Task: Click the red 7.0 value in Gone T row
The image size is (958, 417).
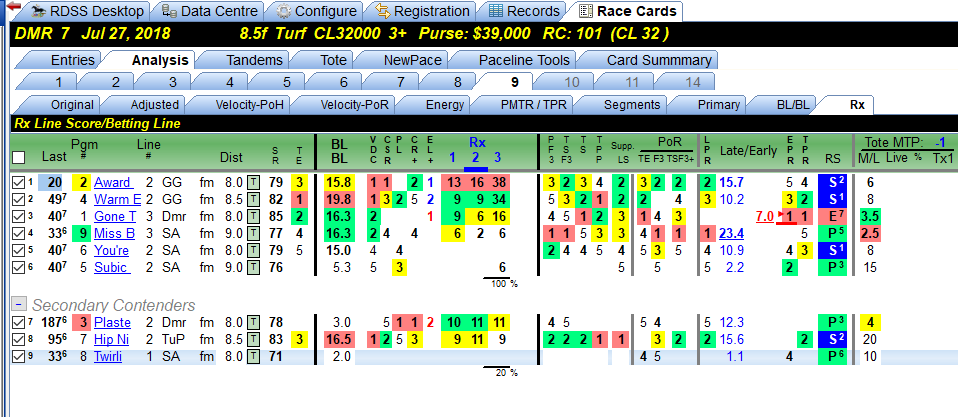Action: pos(766,216)
